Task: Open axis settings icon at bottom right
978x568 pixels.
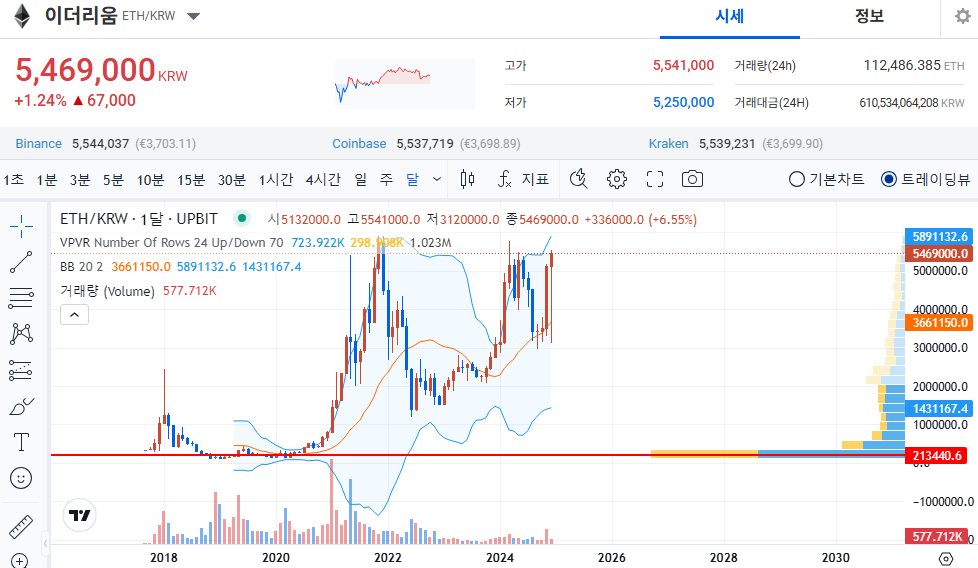Action: click(946, 558)
